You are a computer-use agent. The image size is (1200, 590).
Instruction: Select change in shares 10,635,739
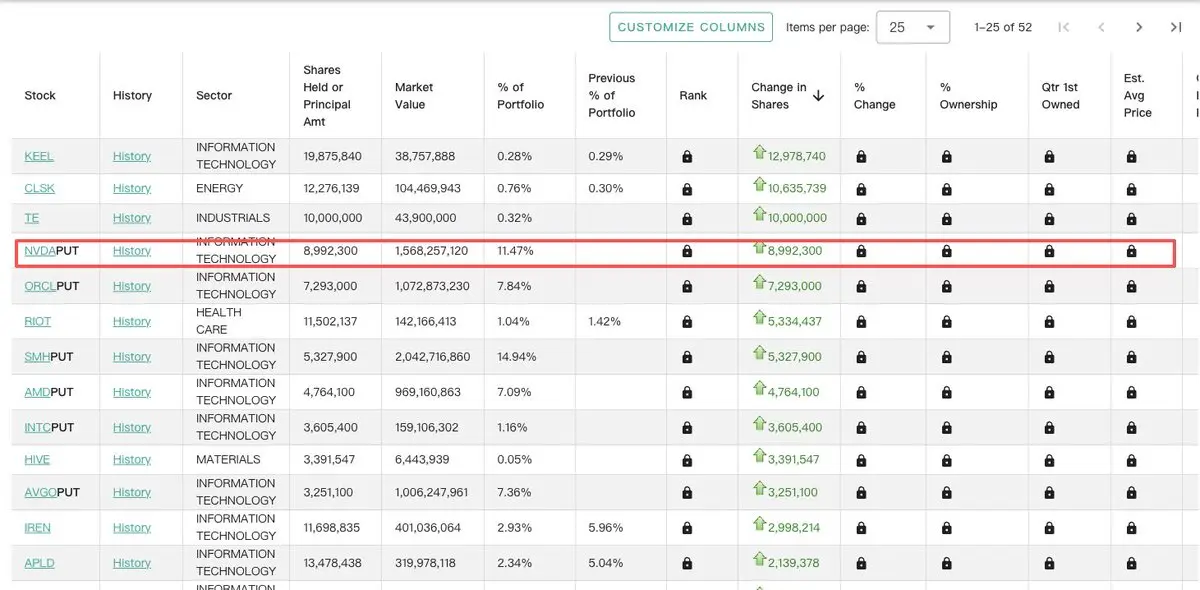point(797,188)
